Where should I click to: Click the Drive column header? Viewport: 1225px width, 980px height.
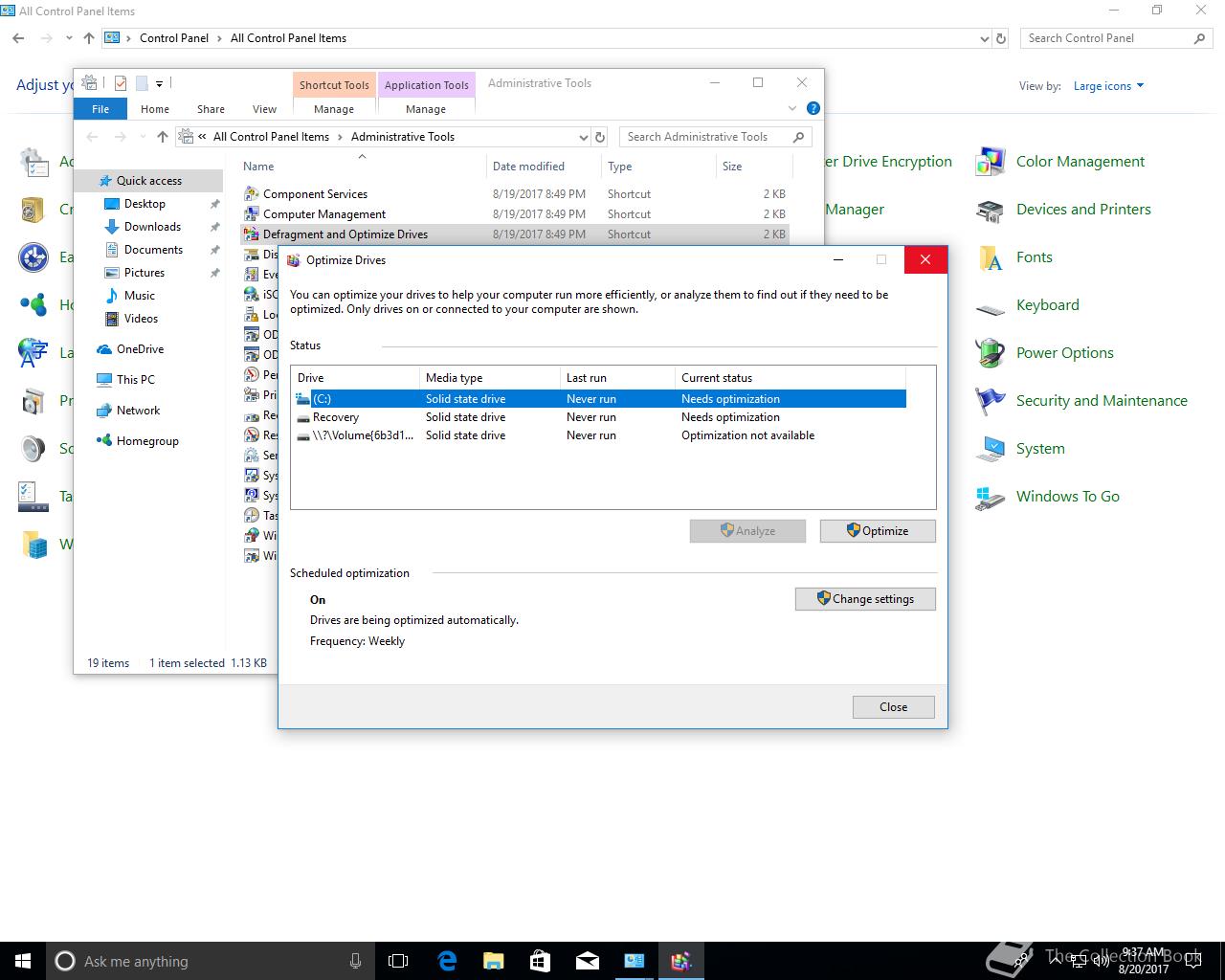coord(356,378)
